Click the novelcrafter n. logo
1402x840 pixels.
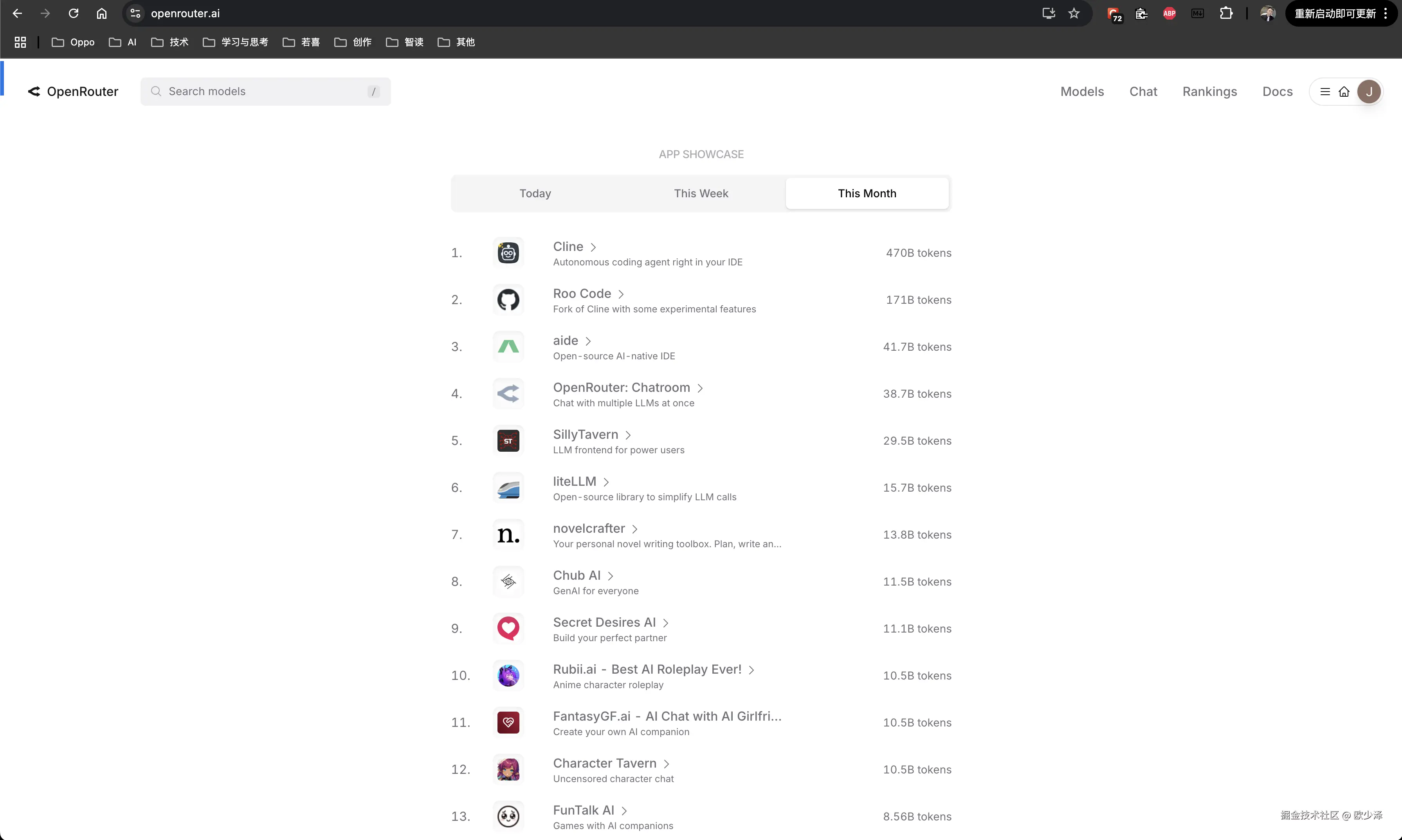[x=508, y=534]
